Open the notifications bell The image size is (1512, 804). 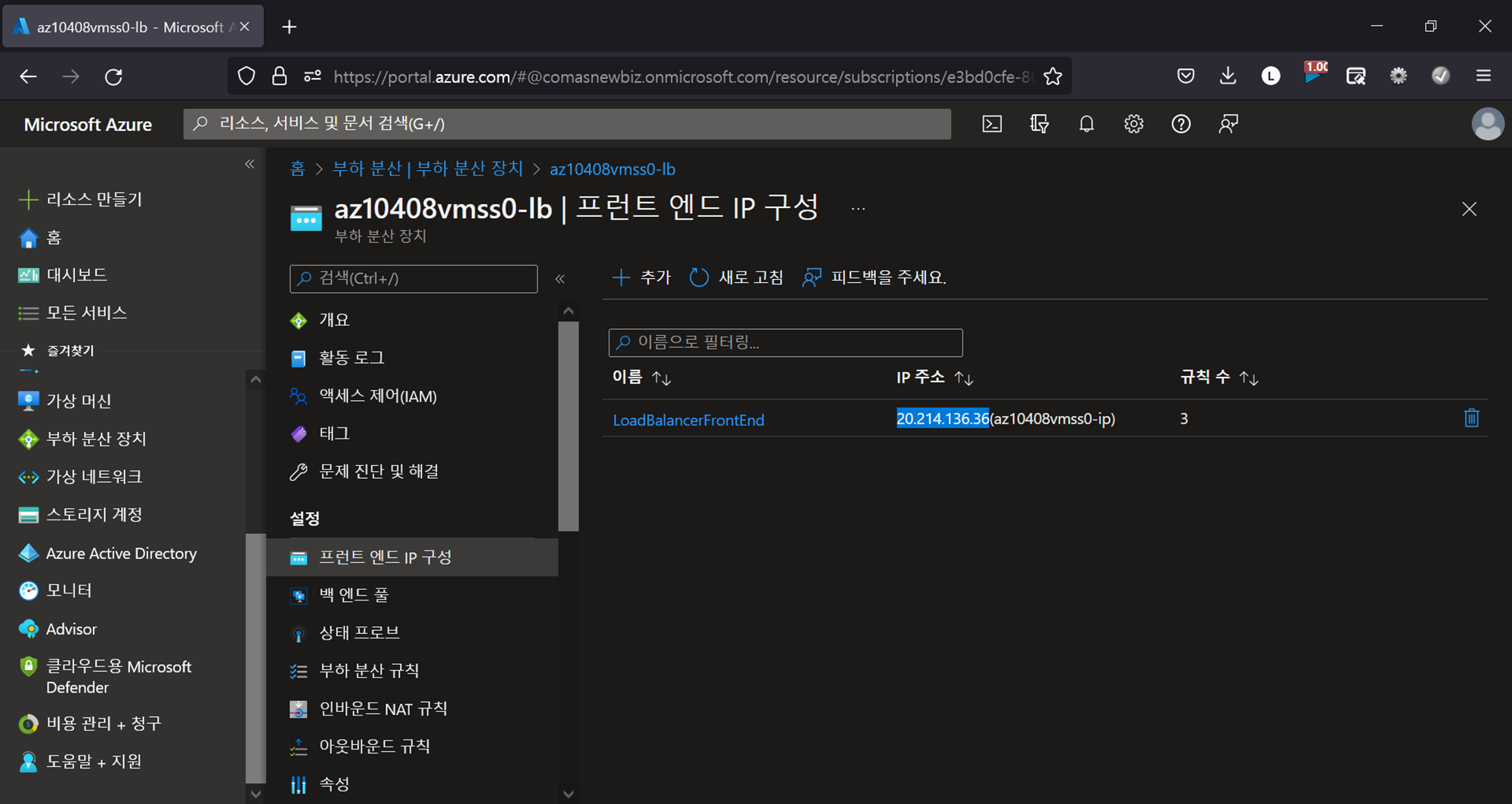(x=1086, y=124)
